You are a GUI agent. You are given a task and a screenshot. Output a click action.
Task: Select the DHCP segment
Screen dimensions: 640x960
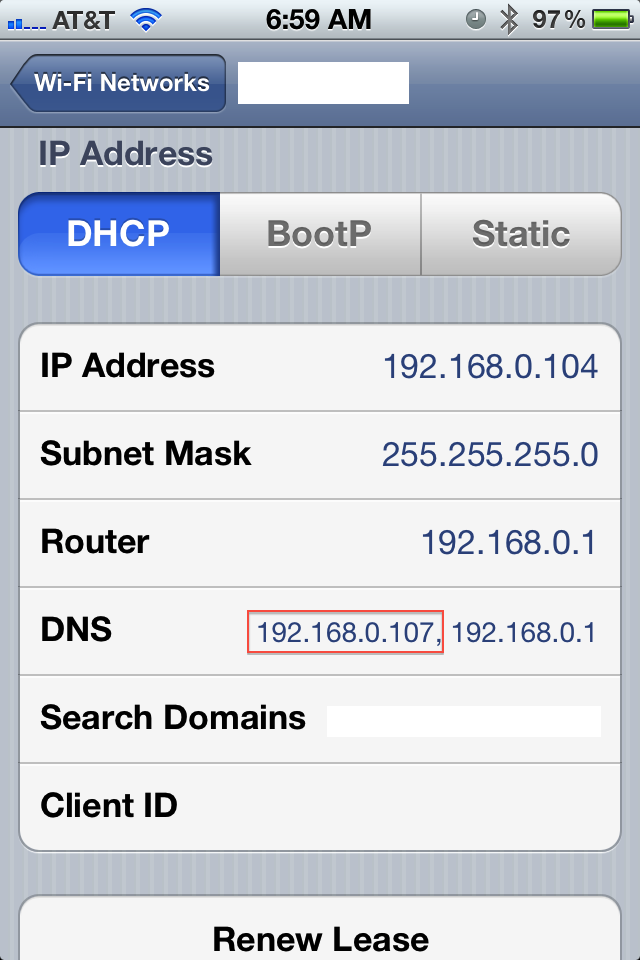point(119,234)
